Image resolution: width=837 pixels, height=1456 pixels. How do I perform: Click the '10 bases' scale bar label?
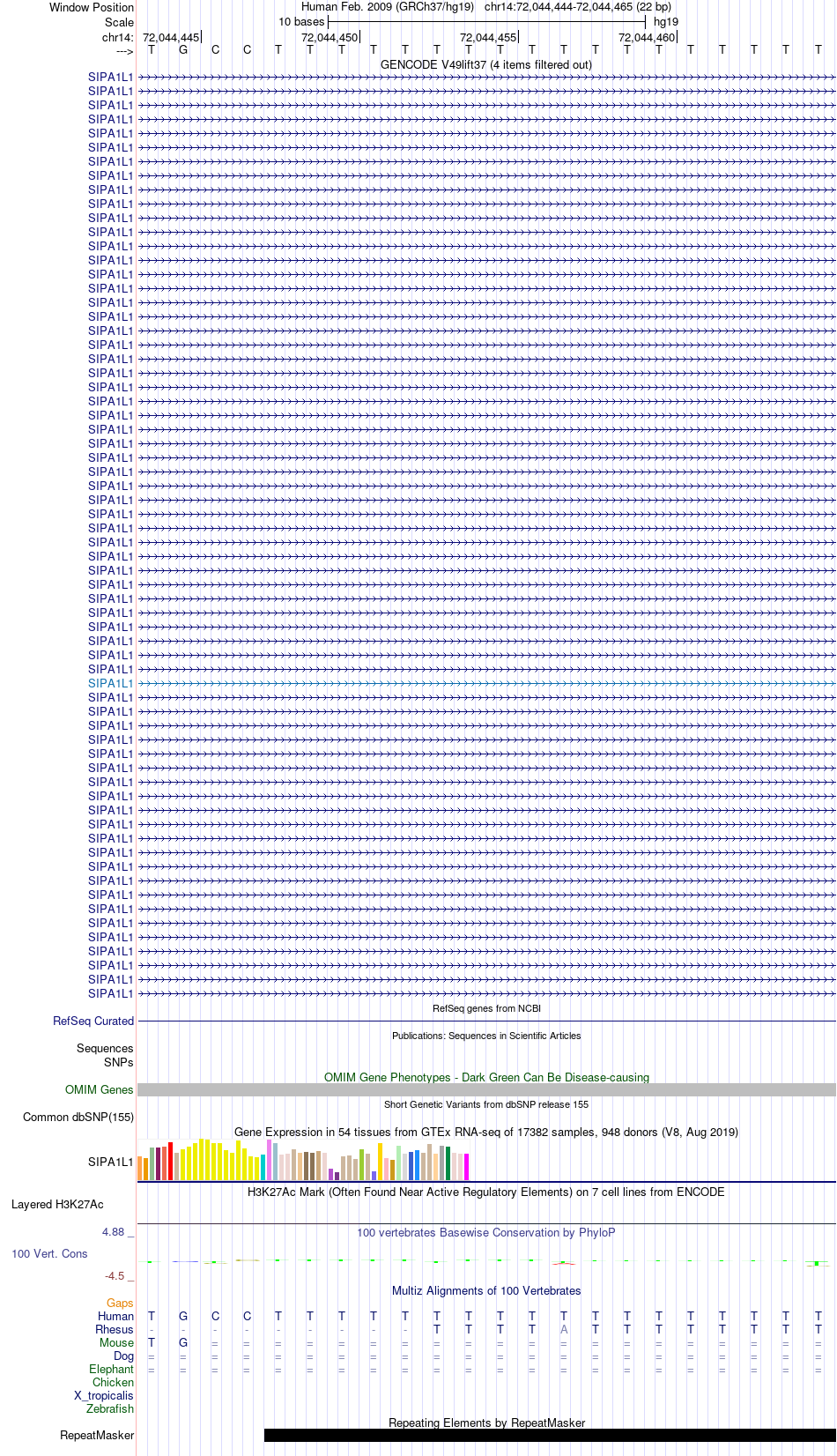click(301, 21)
